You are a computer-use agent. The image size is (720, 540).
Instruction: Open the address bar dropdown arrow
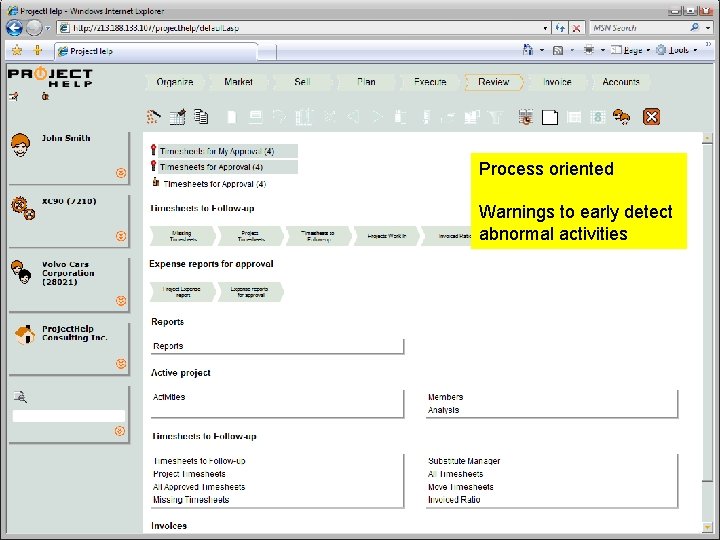point(545,28)
